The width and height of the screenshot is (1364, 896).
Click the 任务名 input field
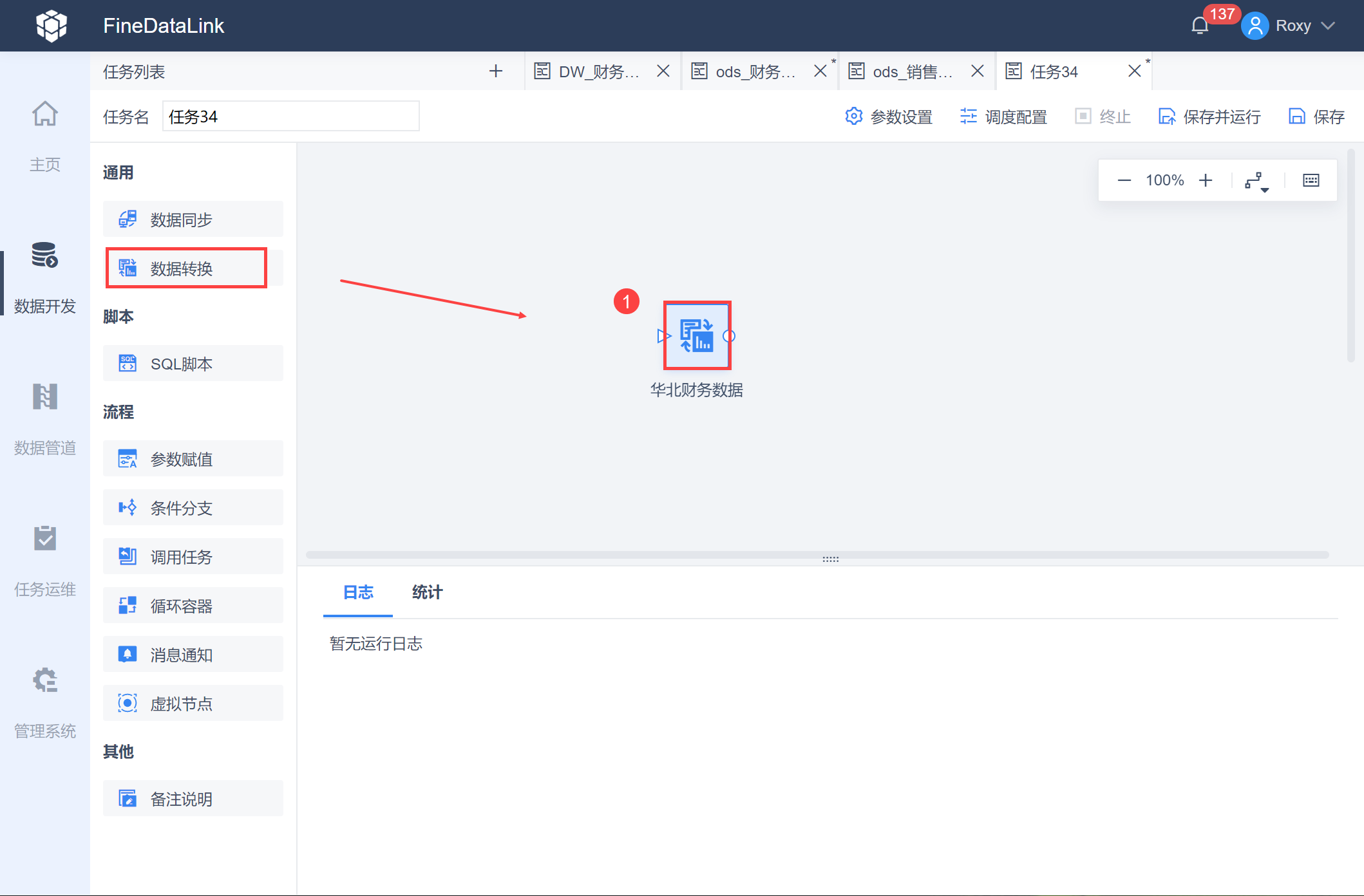(290, 117)
